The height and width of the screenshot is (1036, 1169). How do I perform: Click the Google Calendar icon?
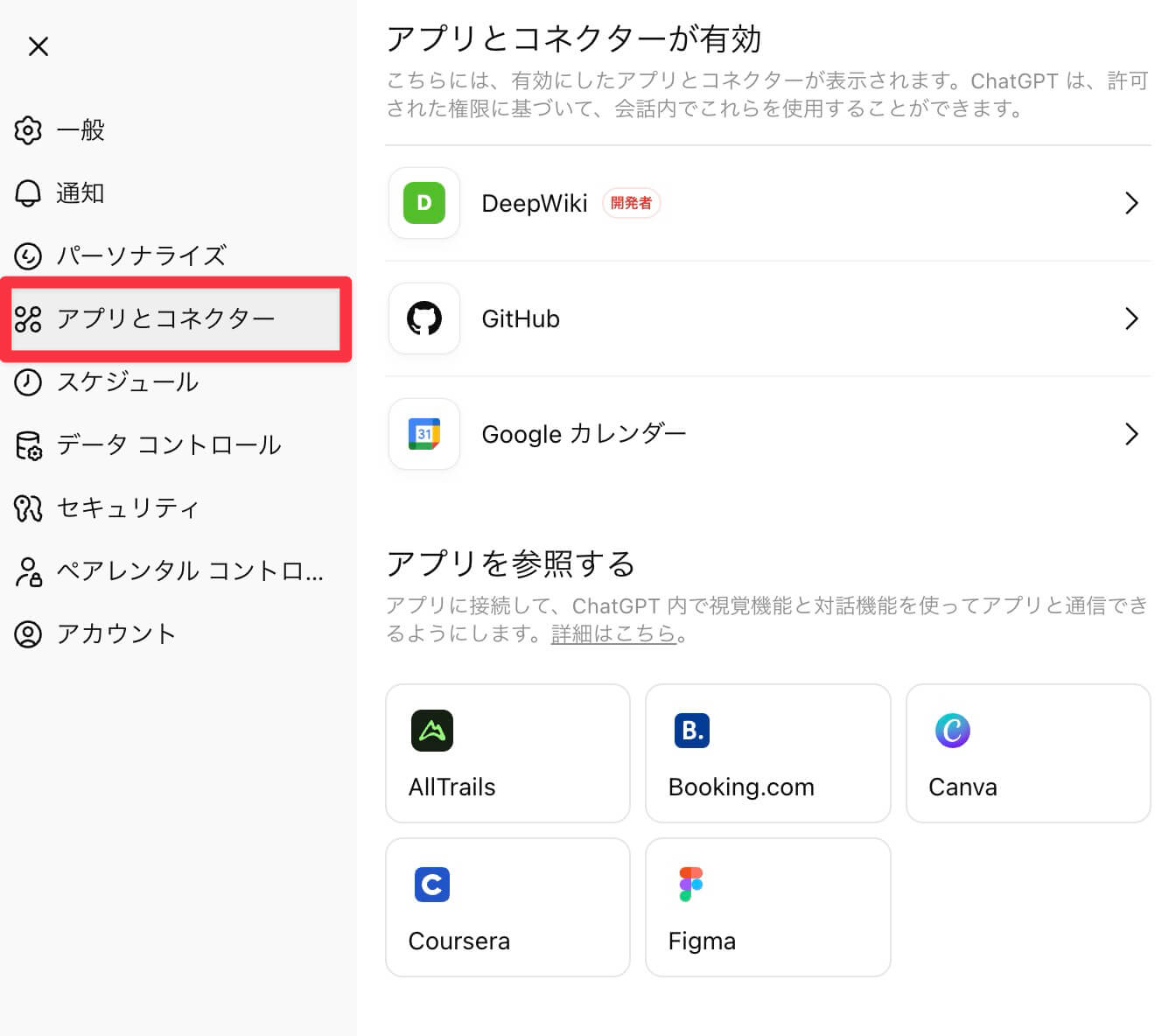[x=424, y=434]
